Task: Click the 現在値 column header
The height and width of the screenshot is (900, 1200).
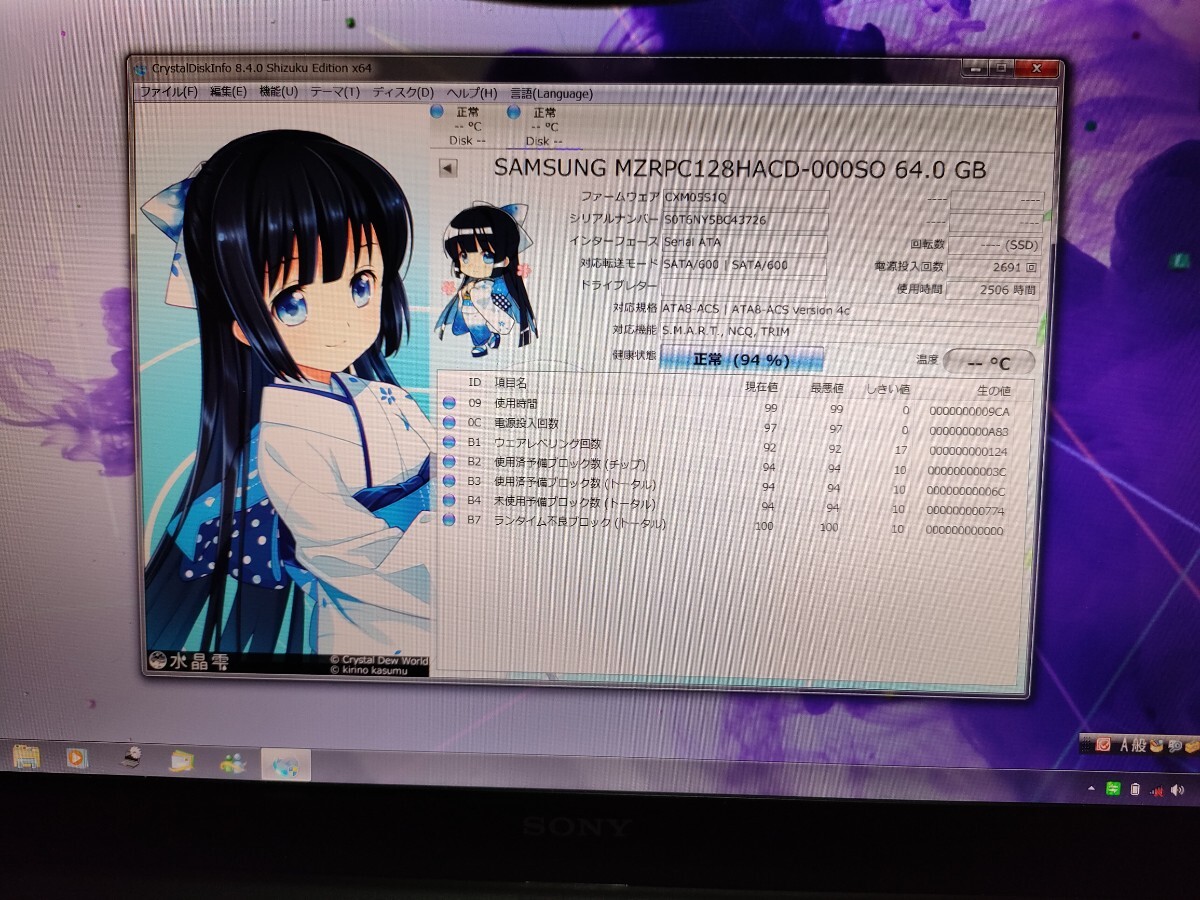Action: tap(761, 387)
